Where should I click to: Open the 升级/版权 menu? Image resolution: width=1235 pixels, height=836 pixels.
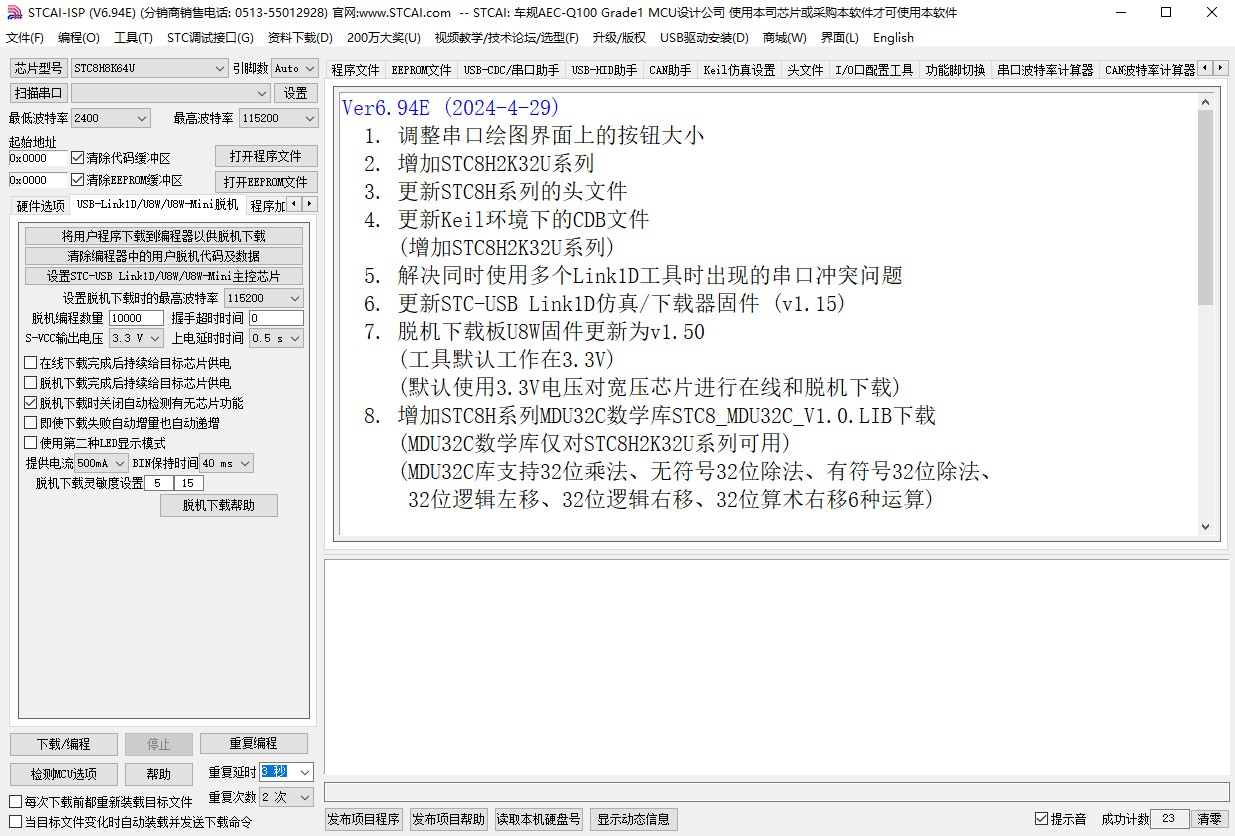[619, 38]
